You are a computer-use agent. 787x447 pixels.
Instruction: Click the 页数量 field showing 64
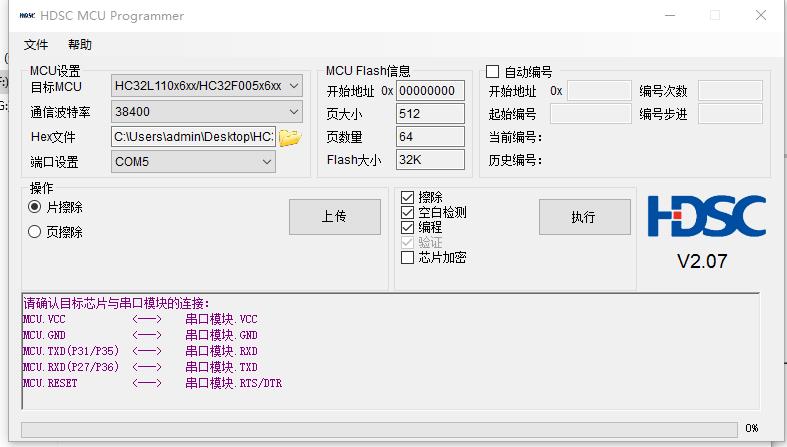pos(431,136)
